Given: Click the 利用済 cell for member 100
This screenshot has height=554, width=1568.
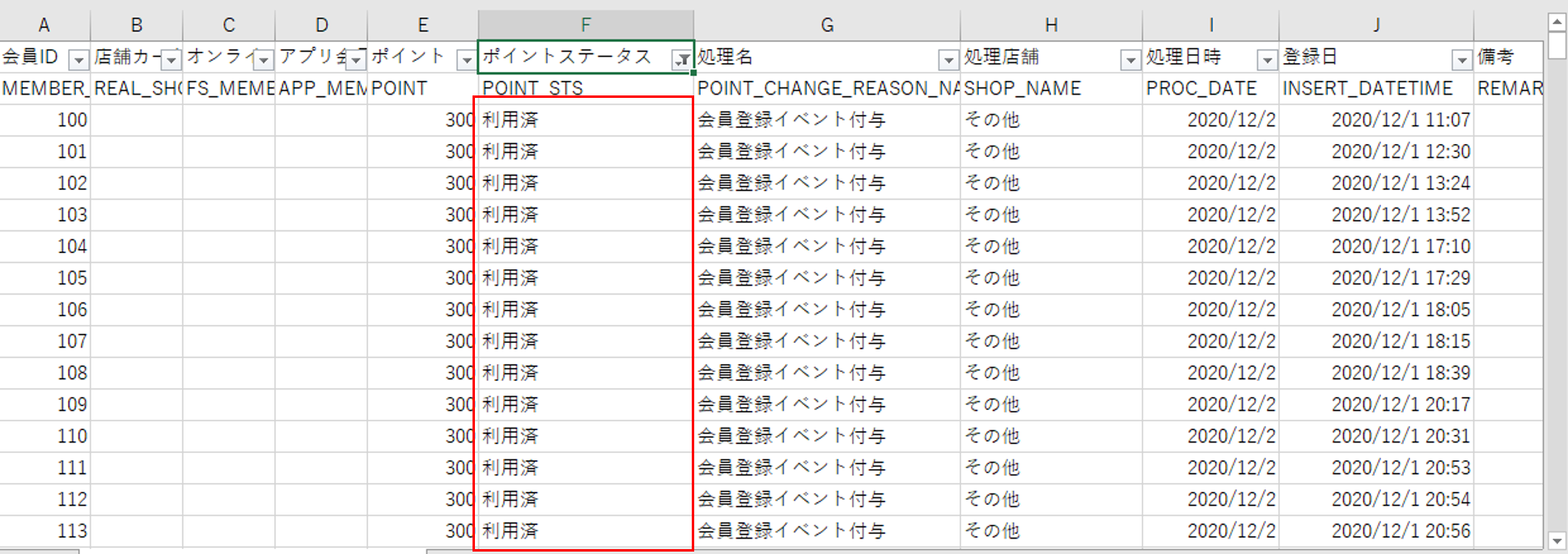Looking at the screenshot, I should pyautogui.click(x=585, y=120).
